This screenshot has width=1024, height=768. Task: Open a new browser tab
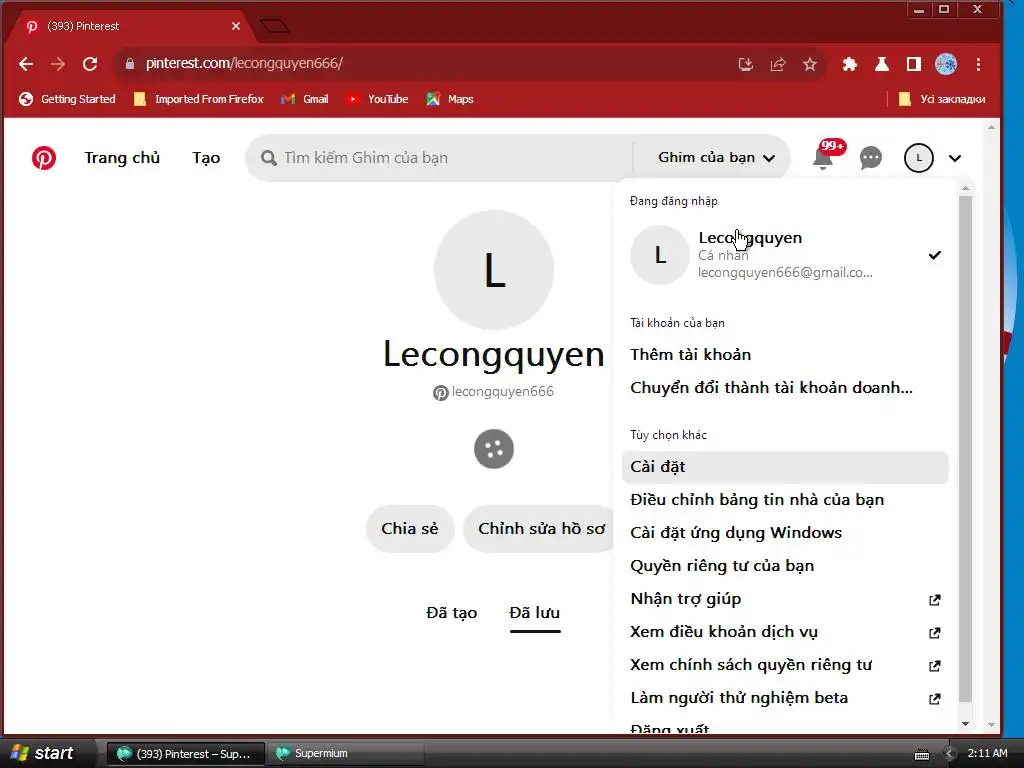coord(275,26)
